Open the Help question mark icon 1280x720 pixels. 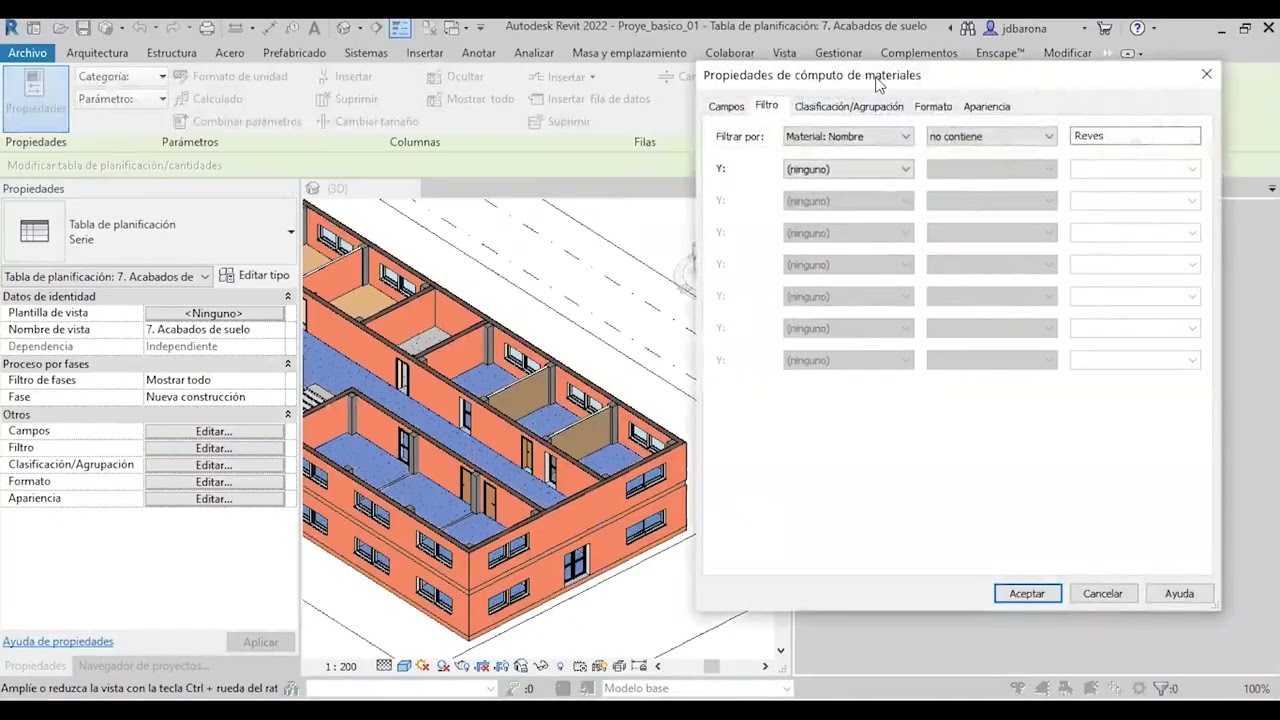[1137, 28]
